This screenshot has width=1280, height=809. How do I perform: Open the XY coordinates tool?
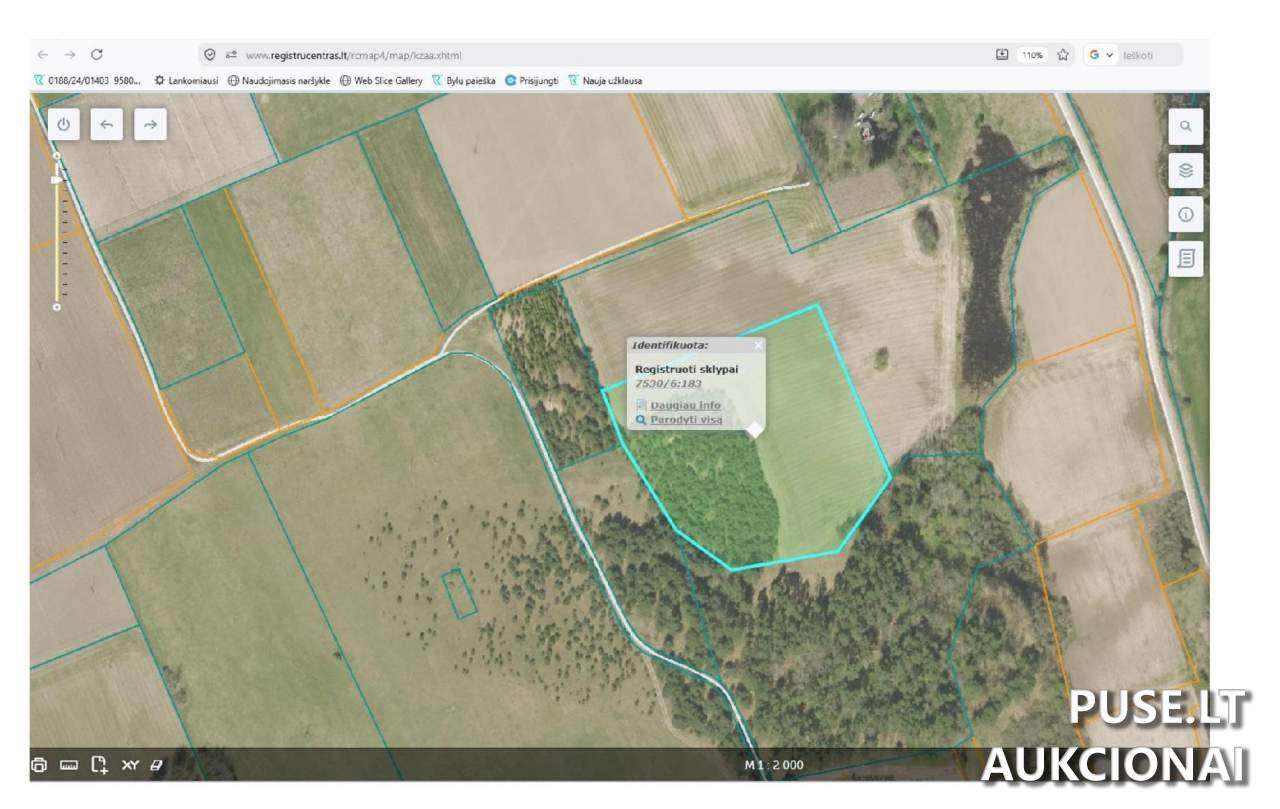tap(130, 765)
